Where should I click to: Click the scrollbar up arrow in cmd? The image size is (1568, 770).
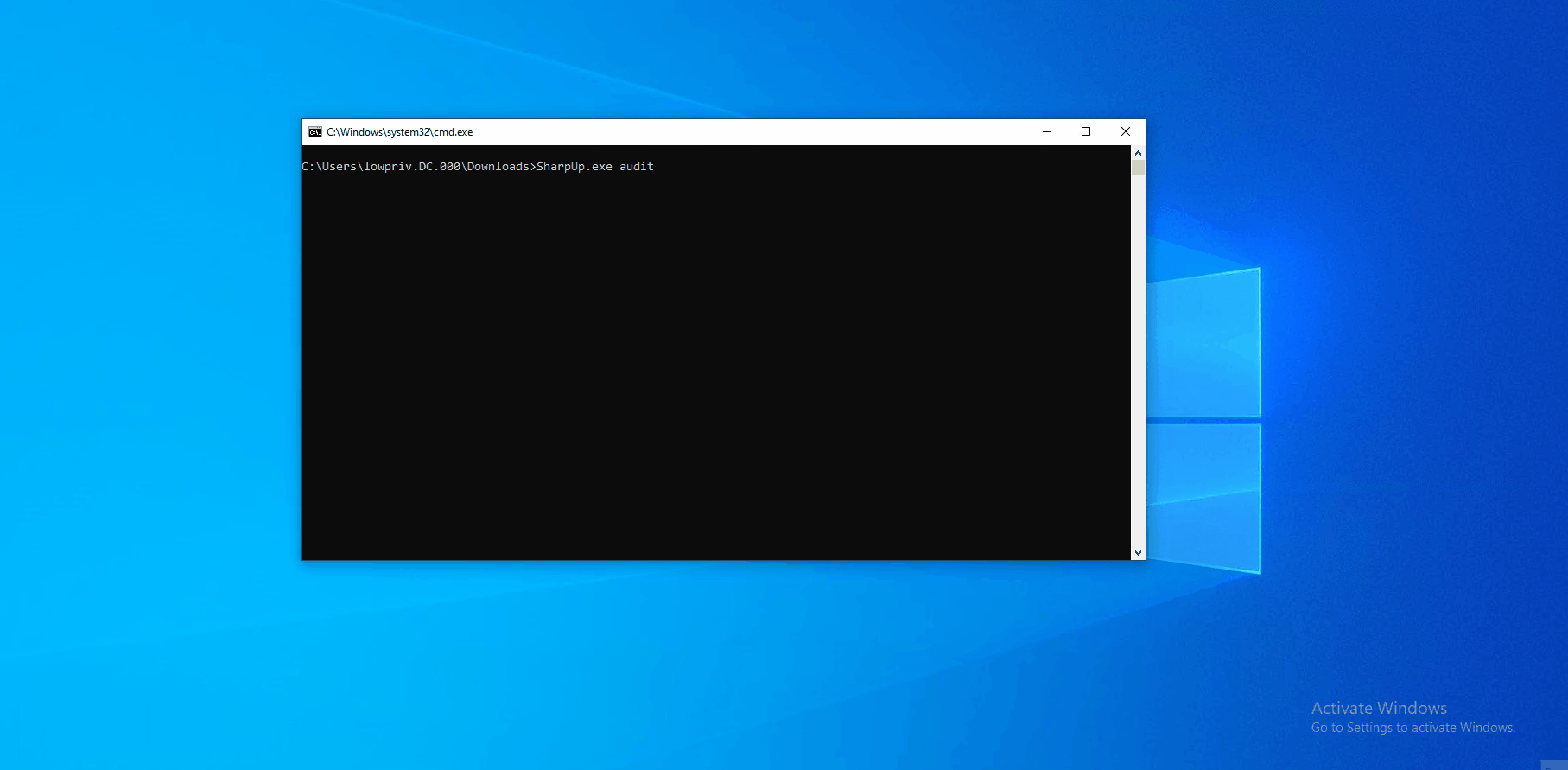point(1138,153)
